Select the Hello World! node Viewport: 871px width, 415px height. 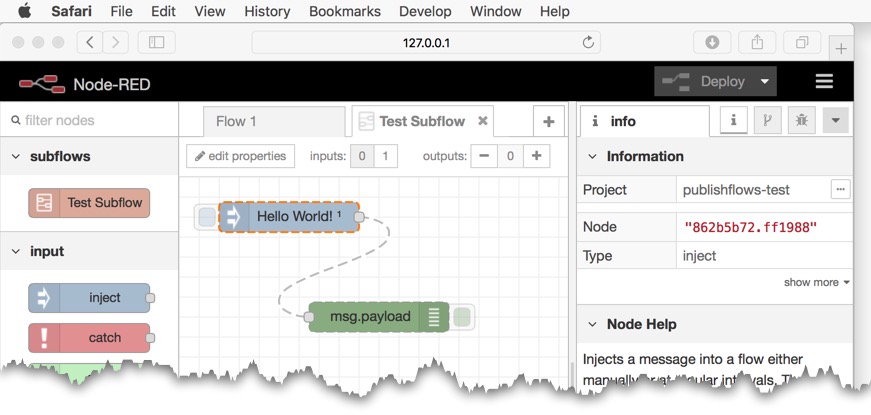point(289,217)
